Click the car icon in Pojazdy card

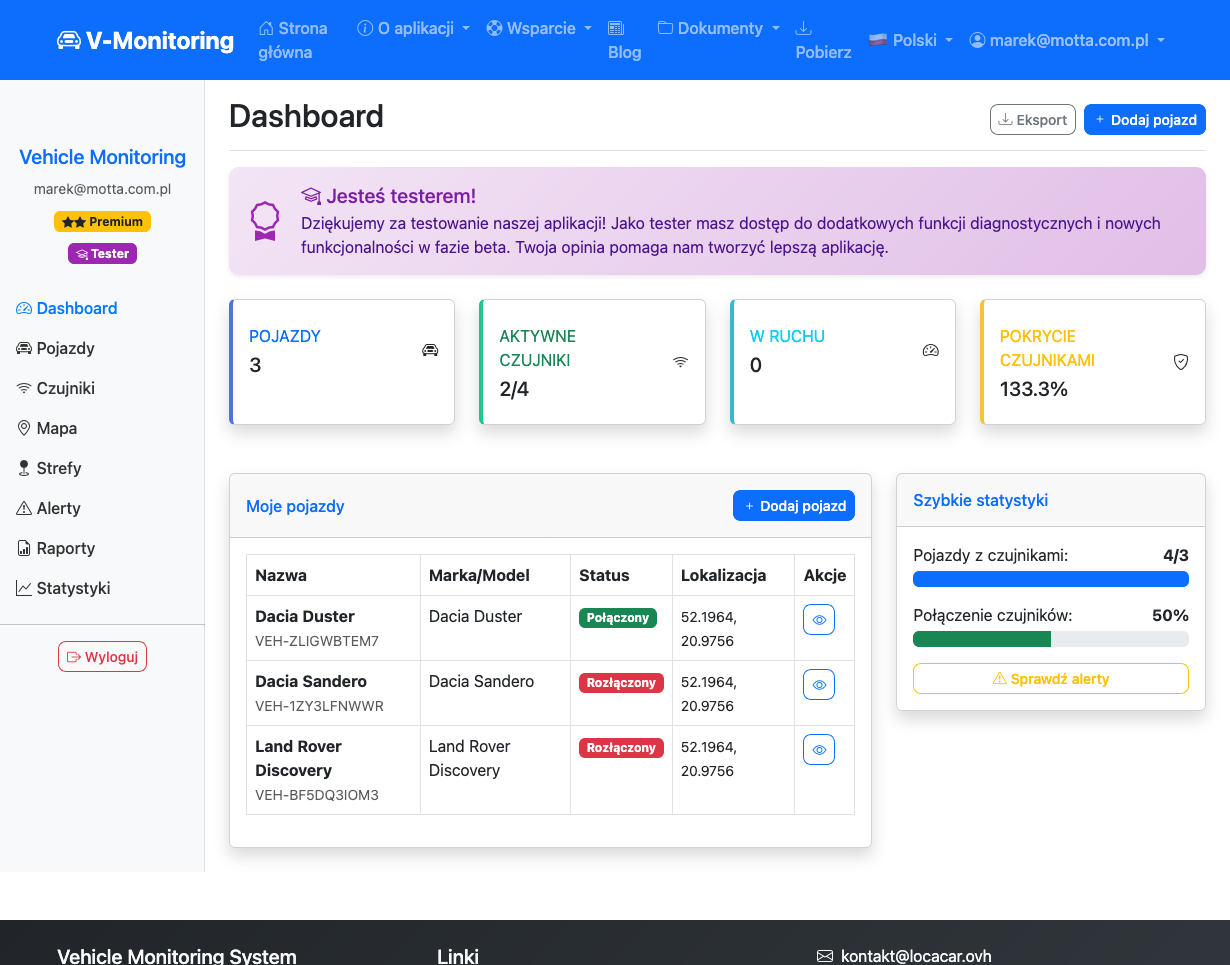430,350
